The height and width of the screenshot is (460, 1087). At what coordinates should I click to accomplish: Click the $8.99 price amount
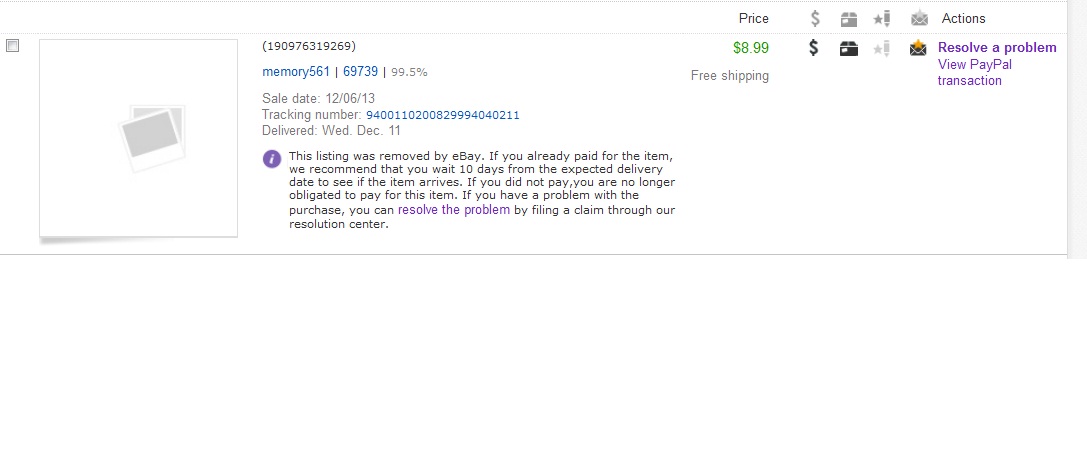coord(750,47)
